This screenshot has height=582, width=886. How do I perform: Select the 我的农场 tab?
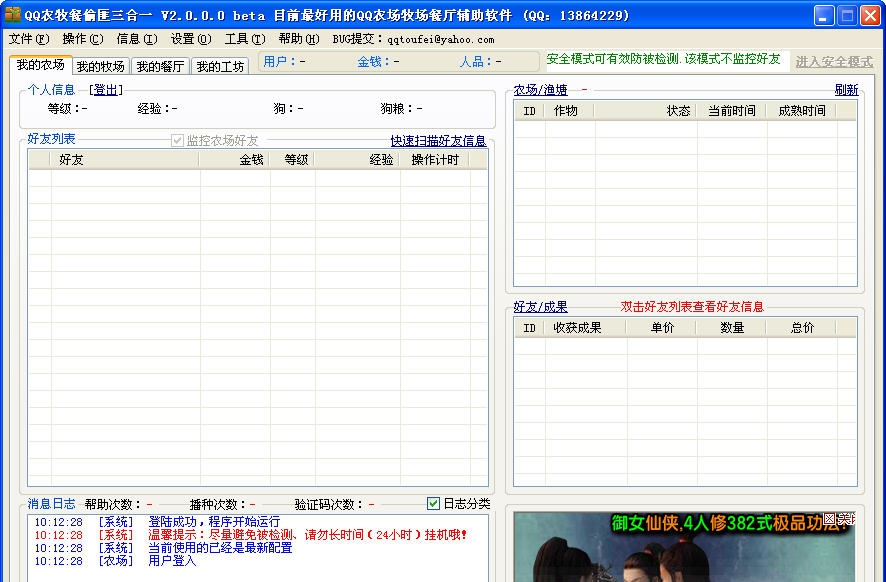point(41,64)
